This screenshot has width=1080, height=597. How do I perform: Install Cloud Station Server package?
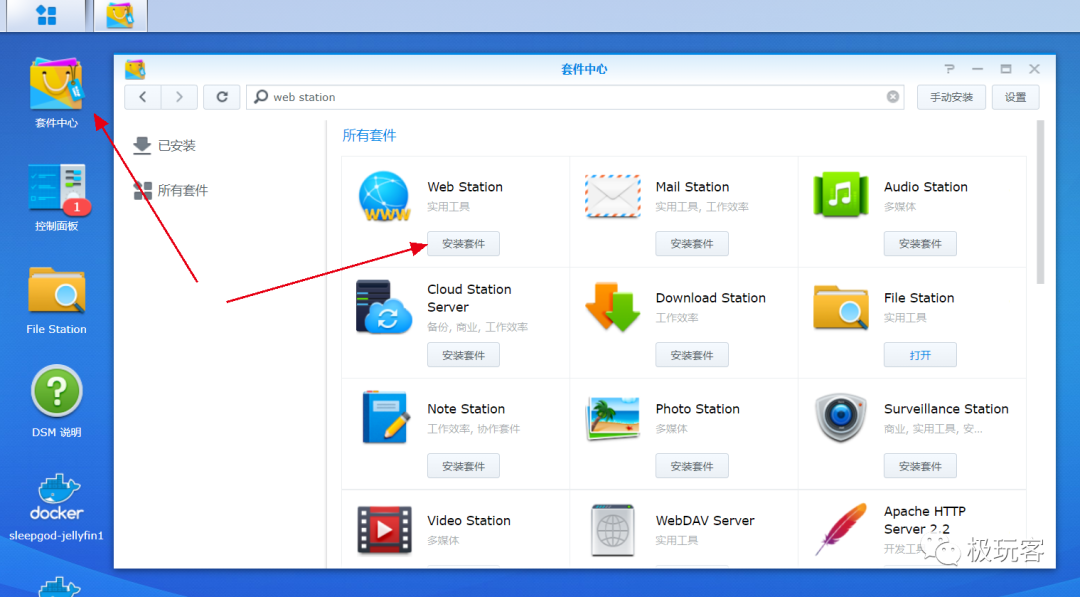[x=464, y=355]
